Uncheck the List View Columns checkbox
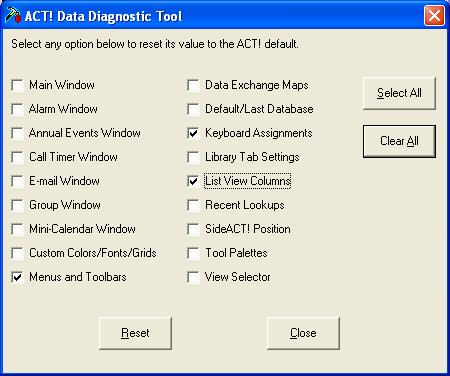The width and height of the screenshot is (450, 376). [x=193, y=181]
